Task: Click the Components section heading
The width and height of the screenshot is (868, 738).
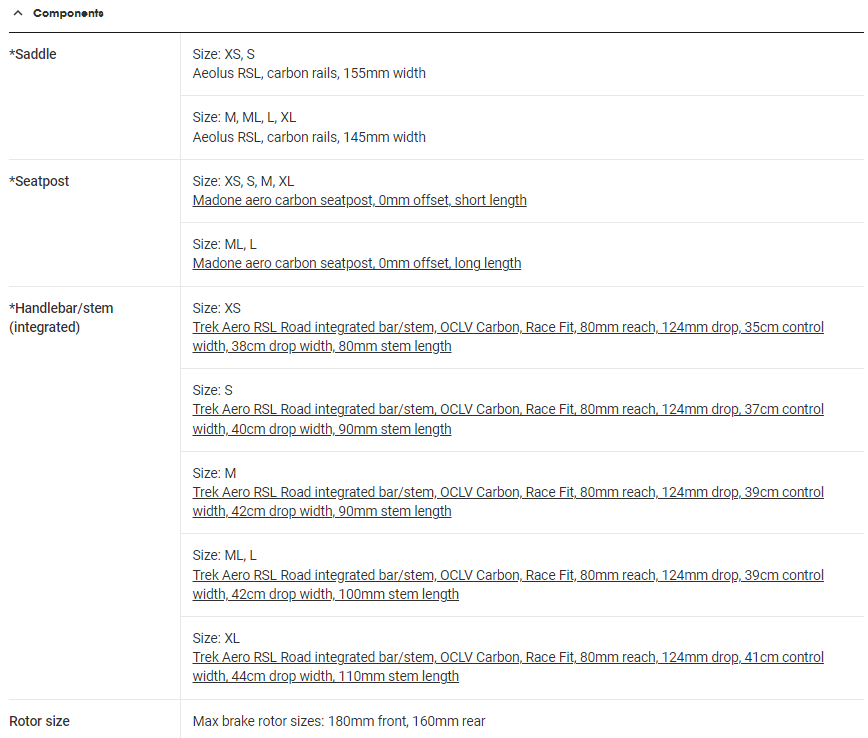Action: (x=67, y=14)
